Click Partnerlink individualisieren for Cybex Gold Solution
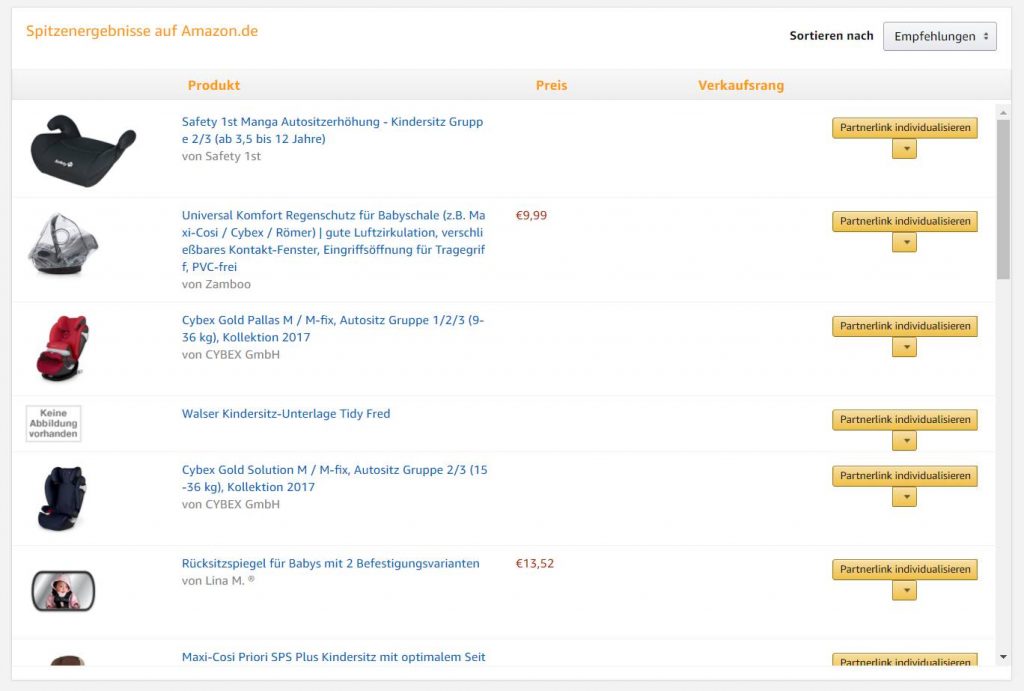 click(904, 475)
